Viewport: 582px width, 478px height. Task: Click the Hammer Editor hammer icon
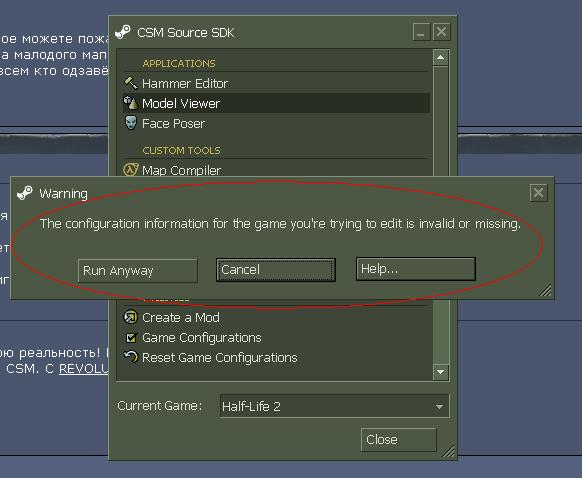(130, 82)
